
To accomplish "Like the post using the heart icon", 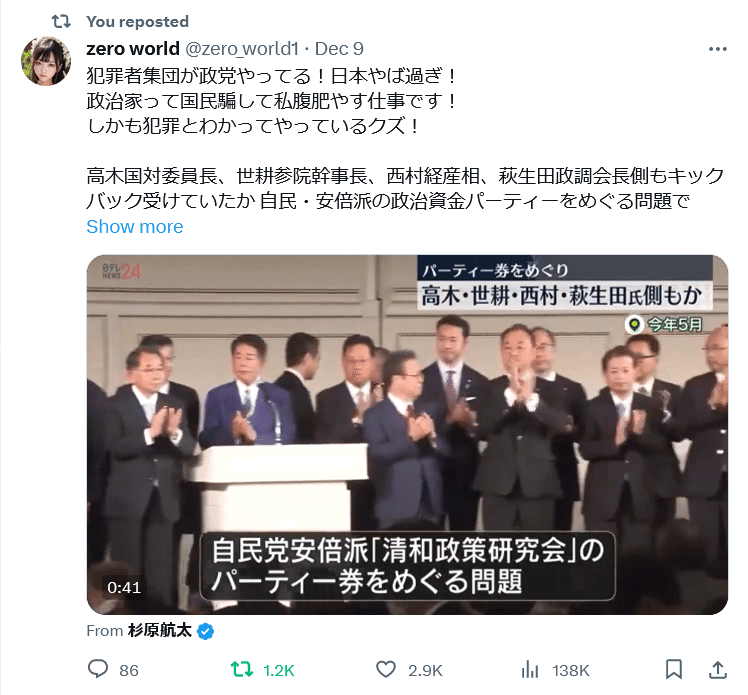I will [385, 670].
